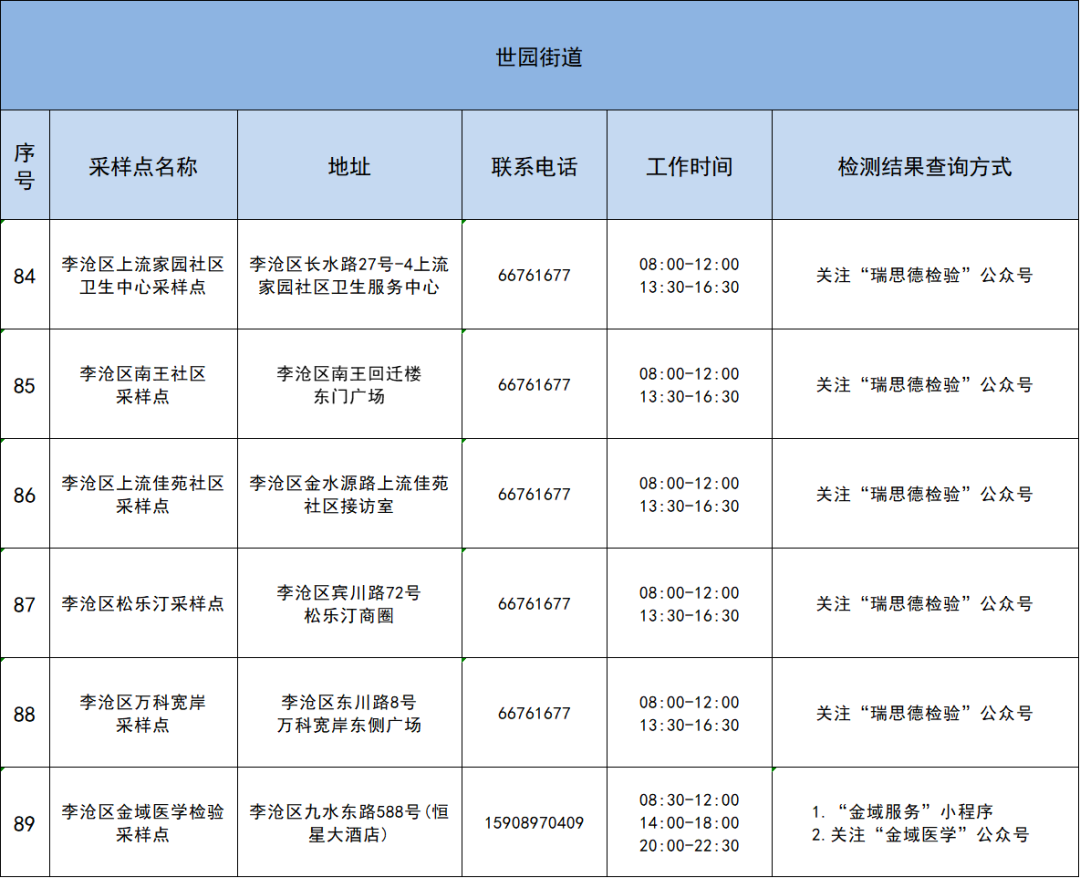Click the 联系电话 column header

(x=533, y=166)
